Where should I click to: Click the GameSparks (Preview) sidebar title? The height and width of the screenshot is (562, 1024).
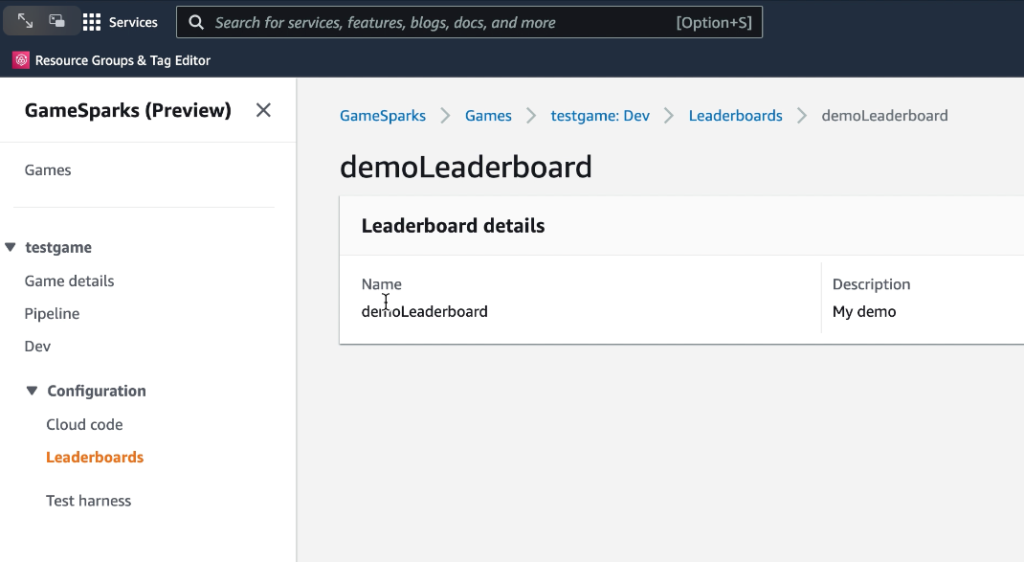pos(128,110)
